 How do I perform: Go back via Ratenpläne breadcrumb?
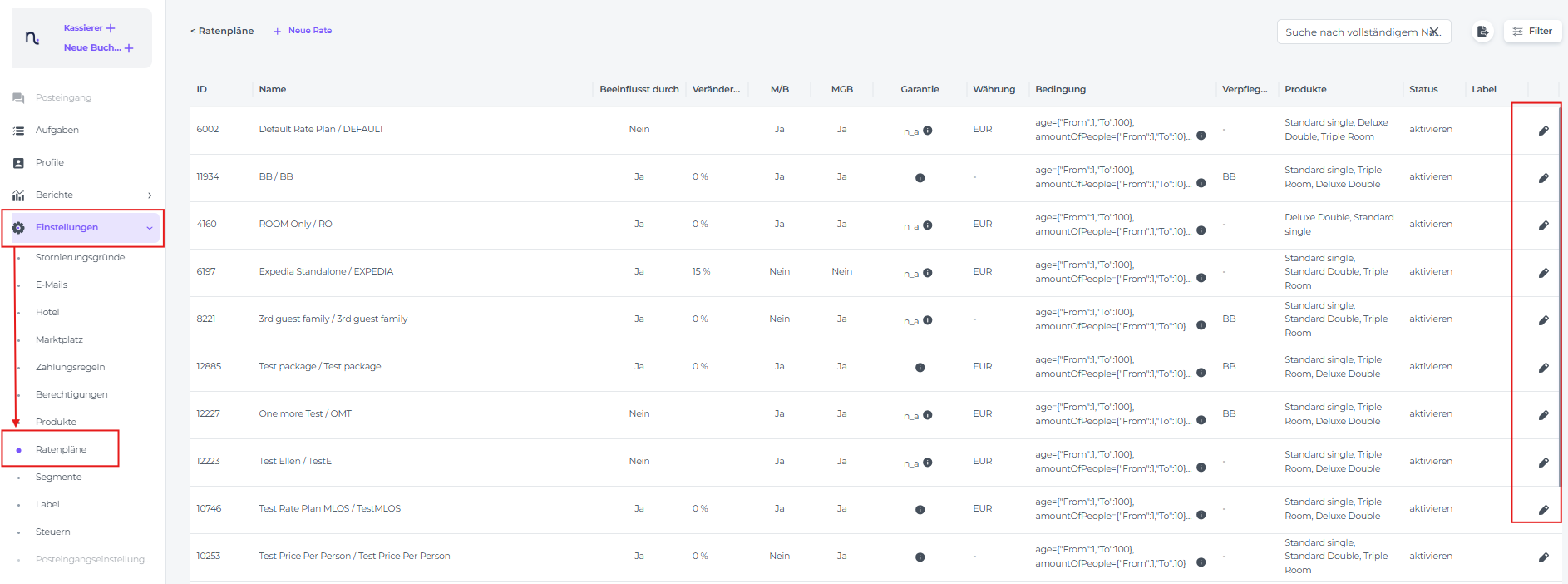point(222,31)
